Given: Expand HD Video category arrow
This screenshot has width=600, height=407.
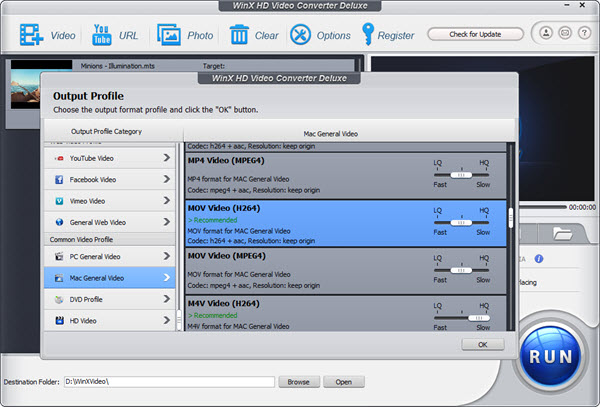Looking at the screenshot, I should (x=166, y=320).
